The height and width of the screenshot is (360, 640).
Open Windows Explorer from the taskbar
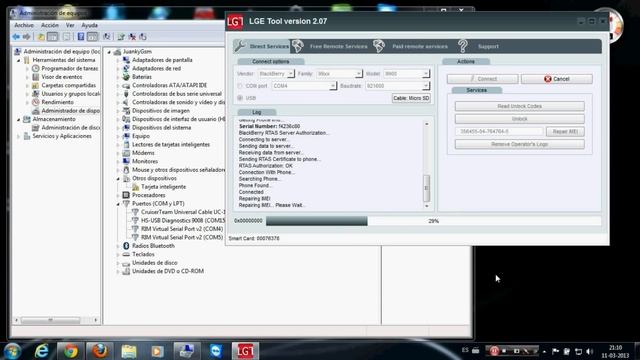(x=129, y=351)
